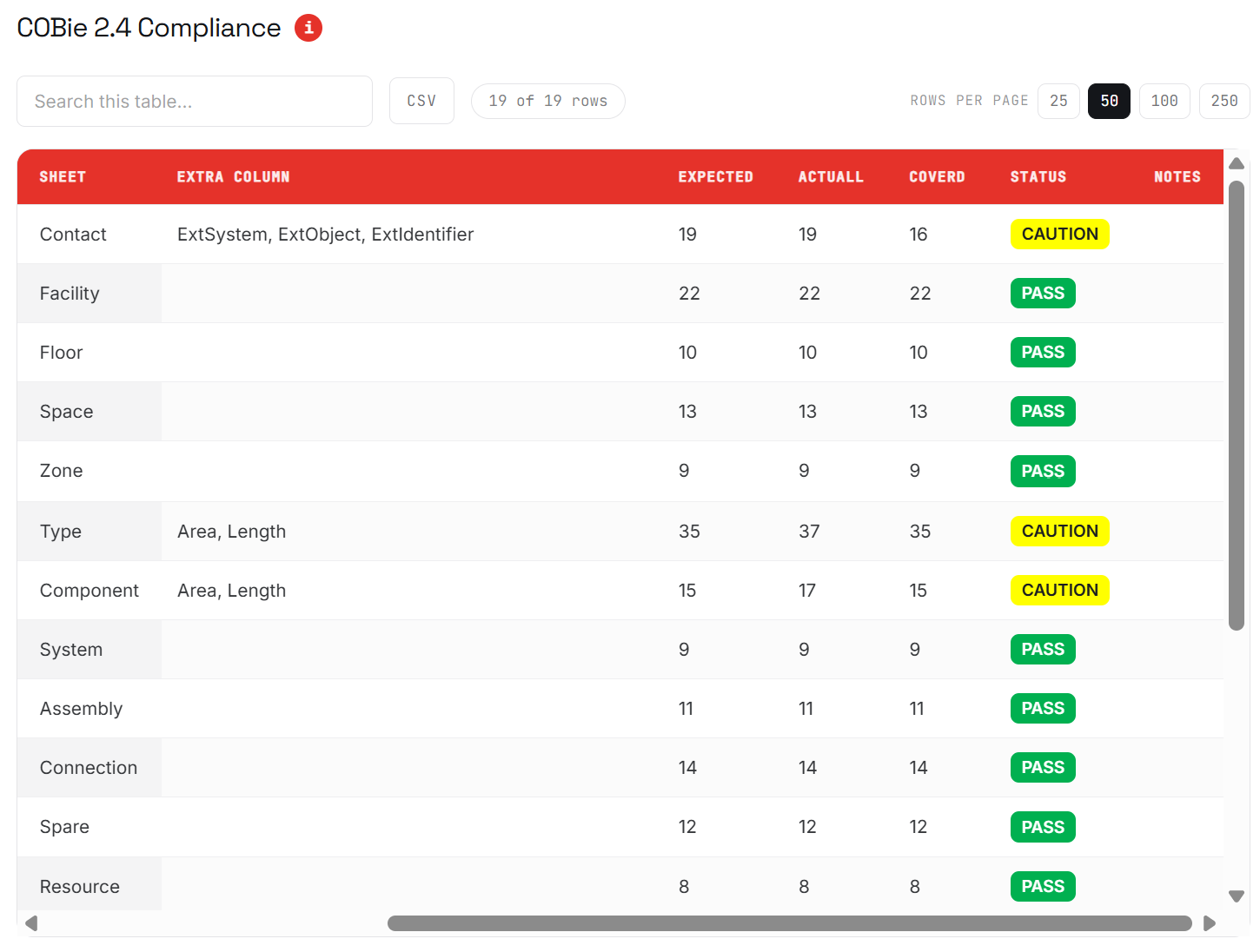Click the Expected value 14 in Connection row

pyautogui.click(x=687, y=768)
